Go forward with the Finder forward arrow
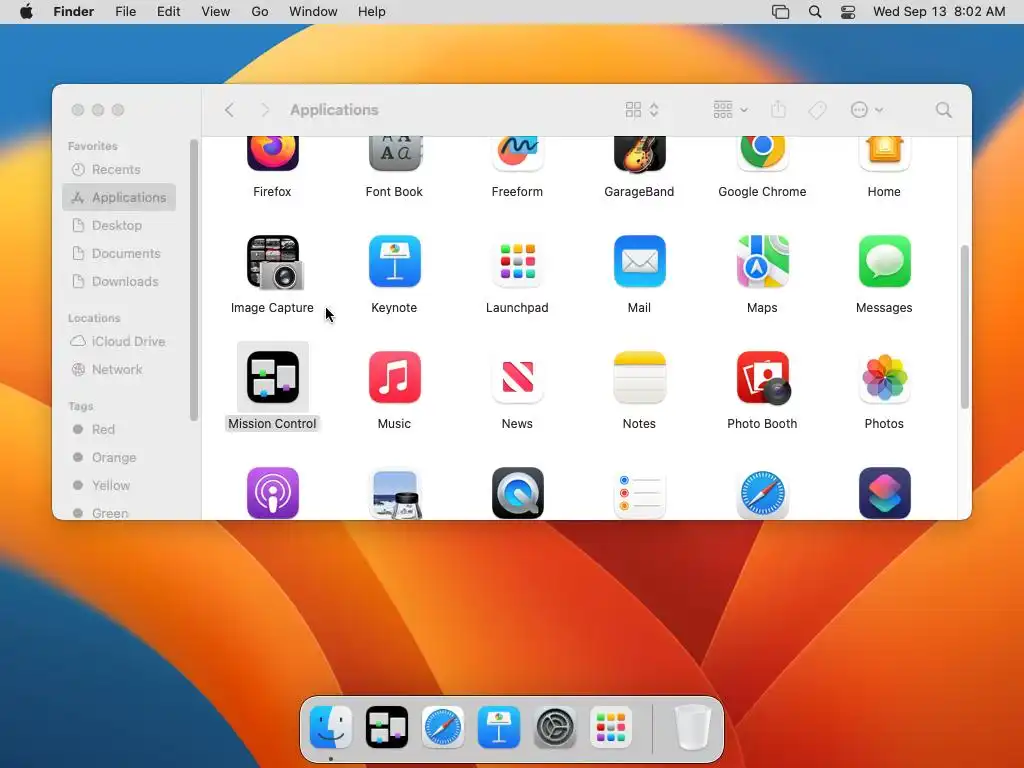 264,110
